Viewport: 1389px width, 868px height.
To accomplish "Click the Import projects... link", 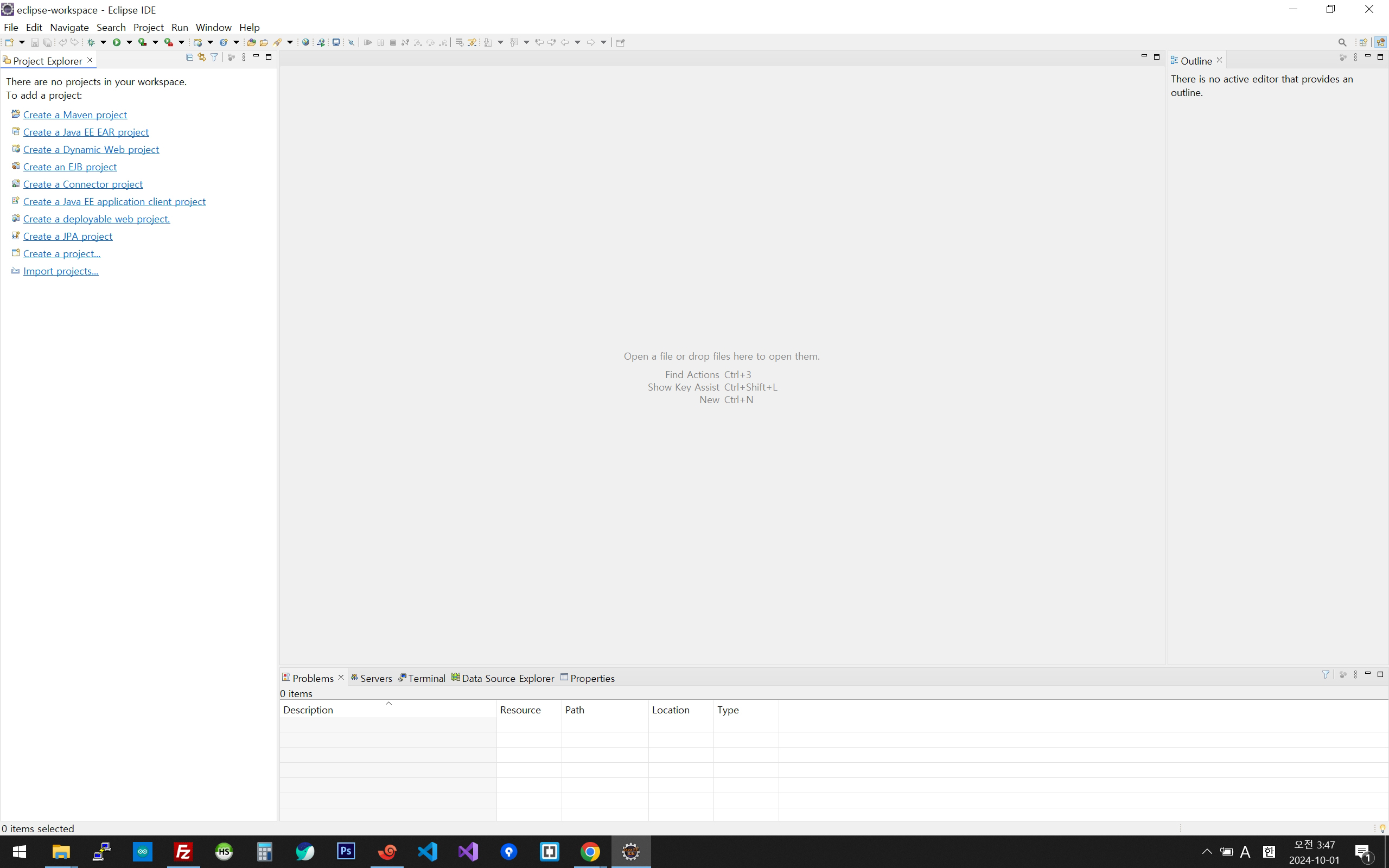I will (60, 271).
